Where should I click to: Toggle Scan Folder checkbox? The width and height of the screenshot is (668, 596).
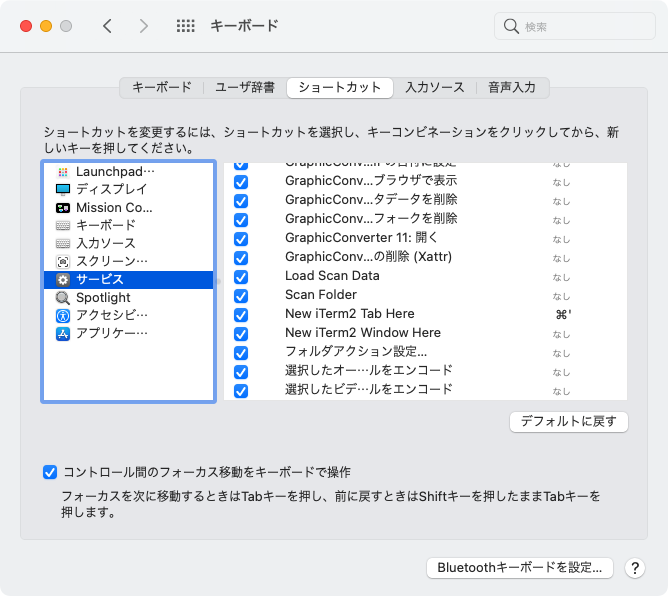pos(241,296)
